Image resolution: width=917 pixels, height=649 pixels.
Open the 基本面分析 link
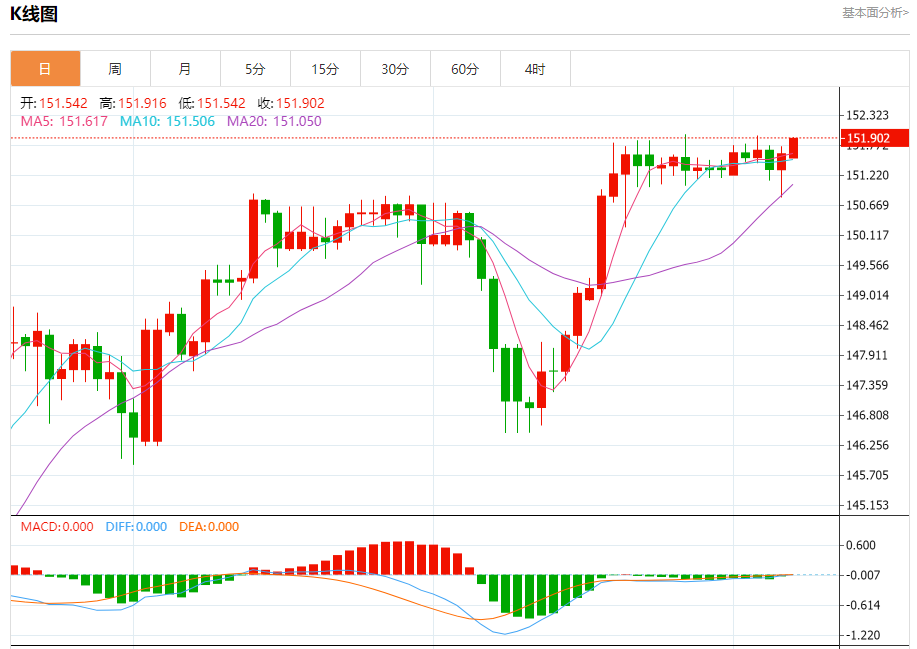coord(875,13)
